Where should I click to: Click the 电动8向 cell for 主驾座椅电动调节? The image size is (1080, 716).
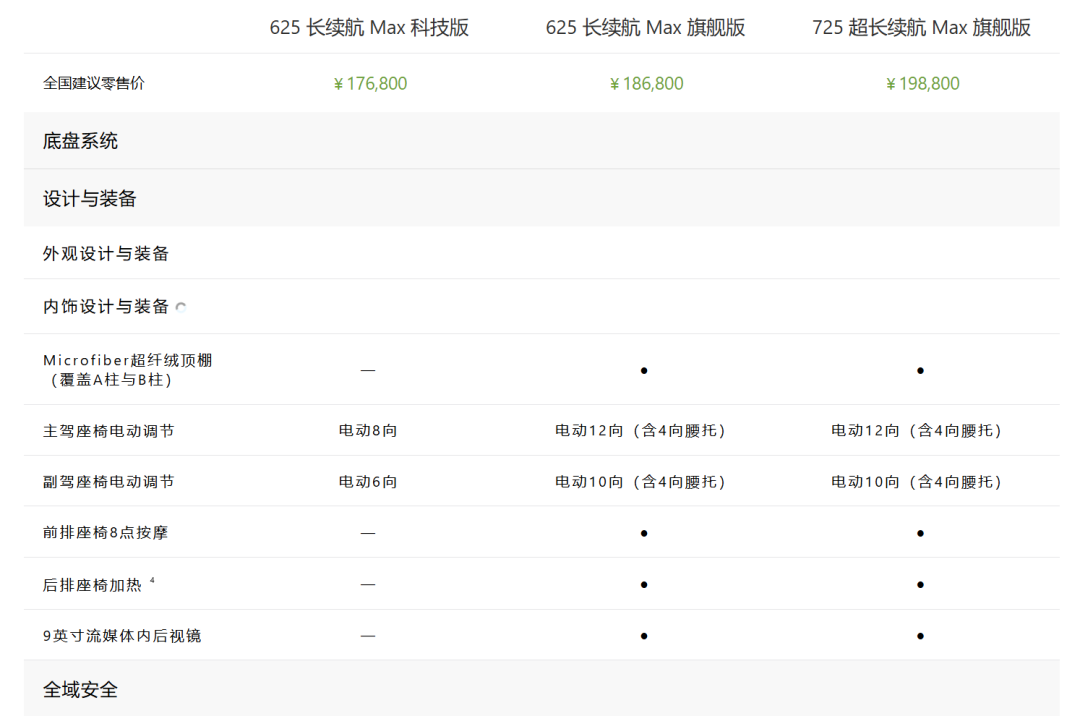tap(368, 431)
